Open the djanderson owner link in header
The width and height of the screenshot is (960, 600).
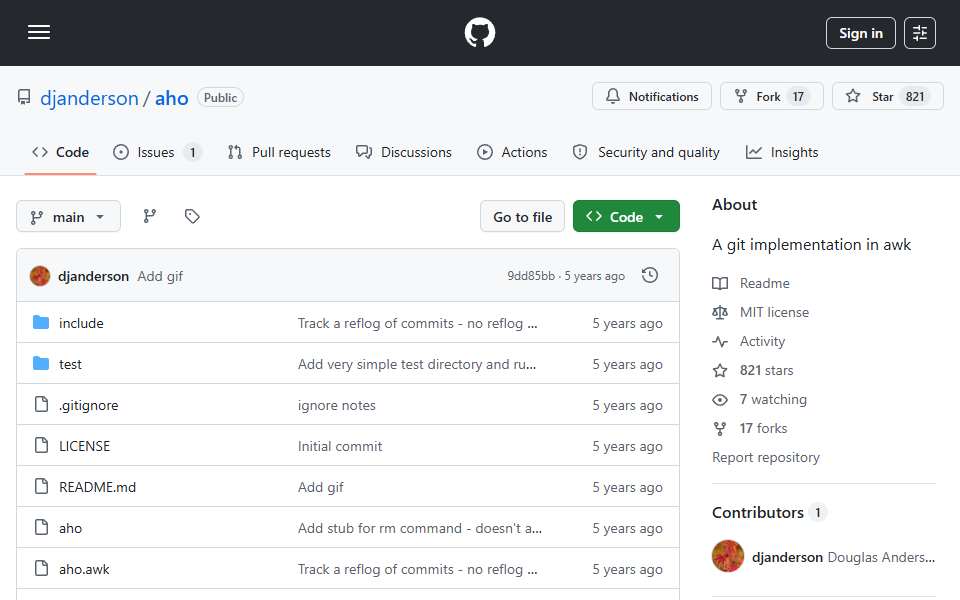point(89,98)
